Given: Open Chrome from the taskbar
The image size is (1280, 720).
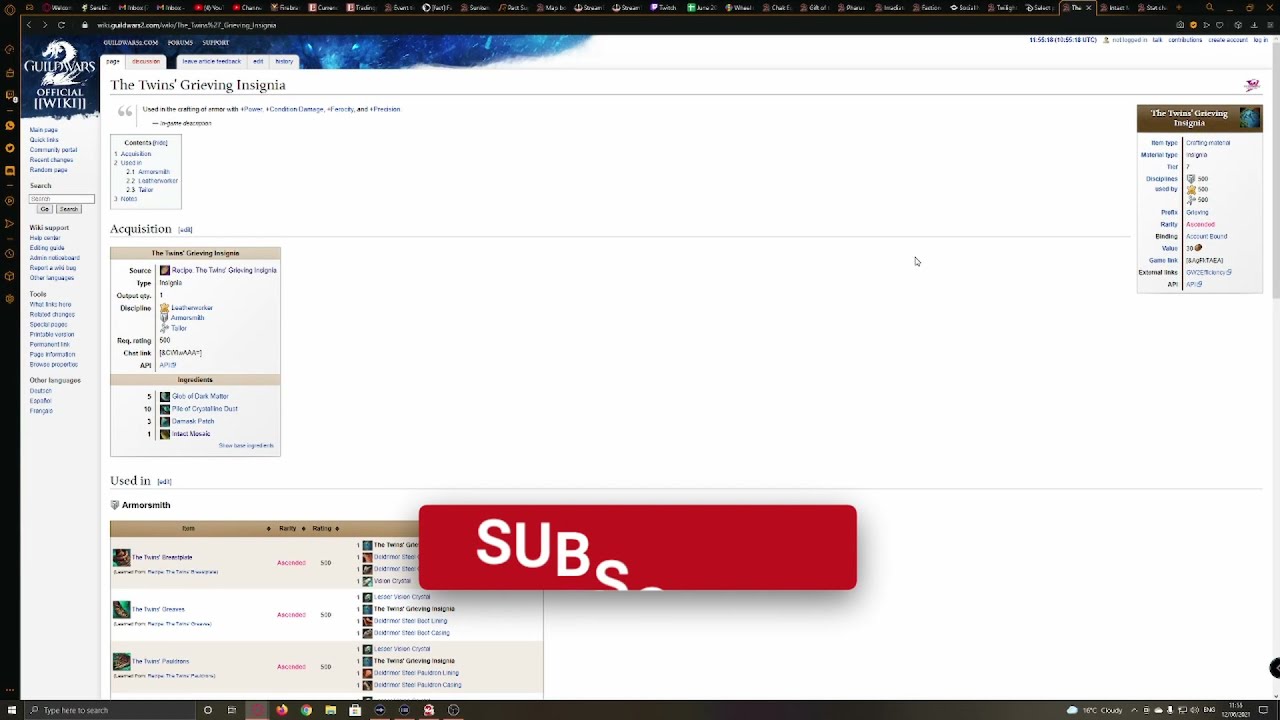Looking at the screenshot, I should click(x=306, y=710).
